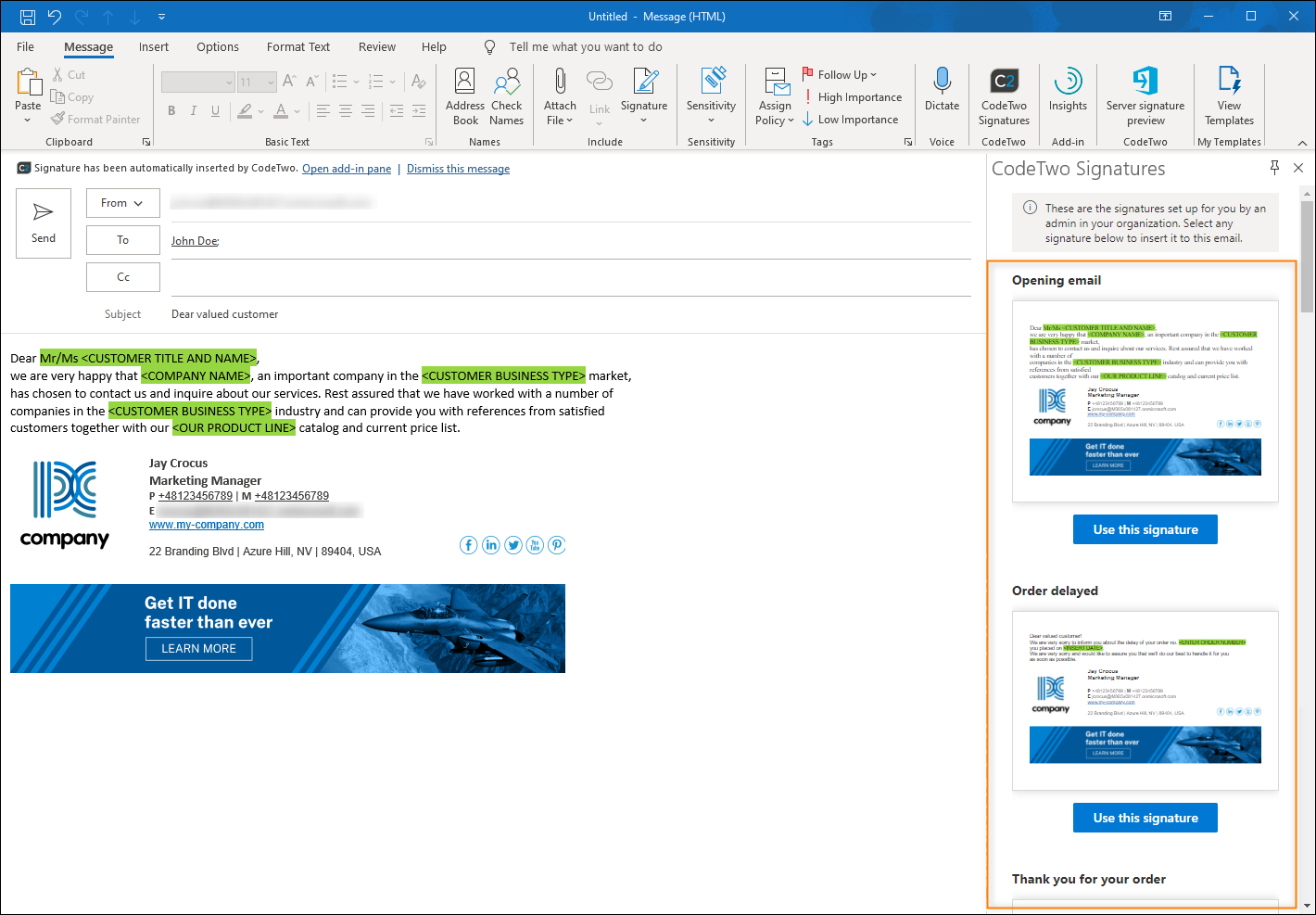Toggle High Importance flag
Image resolution: width=1316 pixels, height=915 pixels.
click(852, 97)
